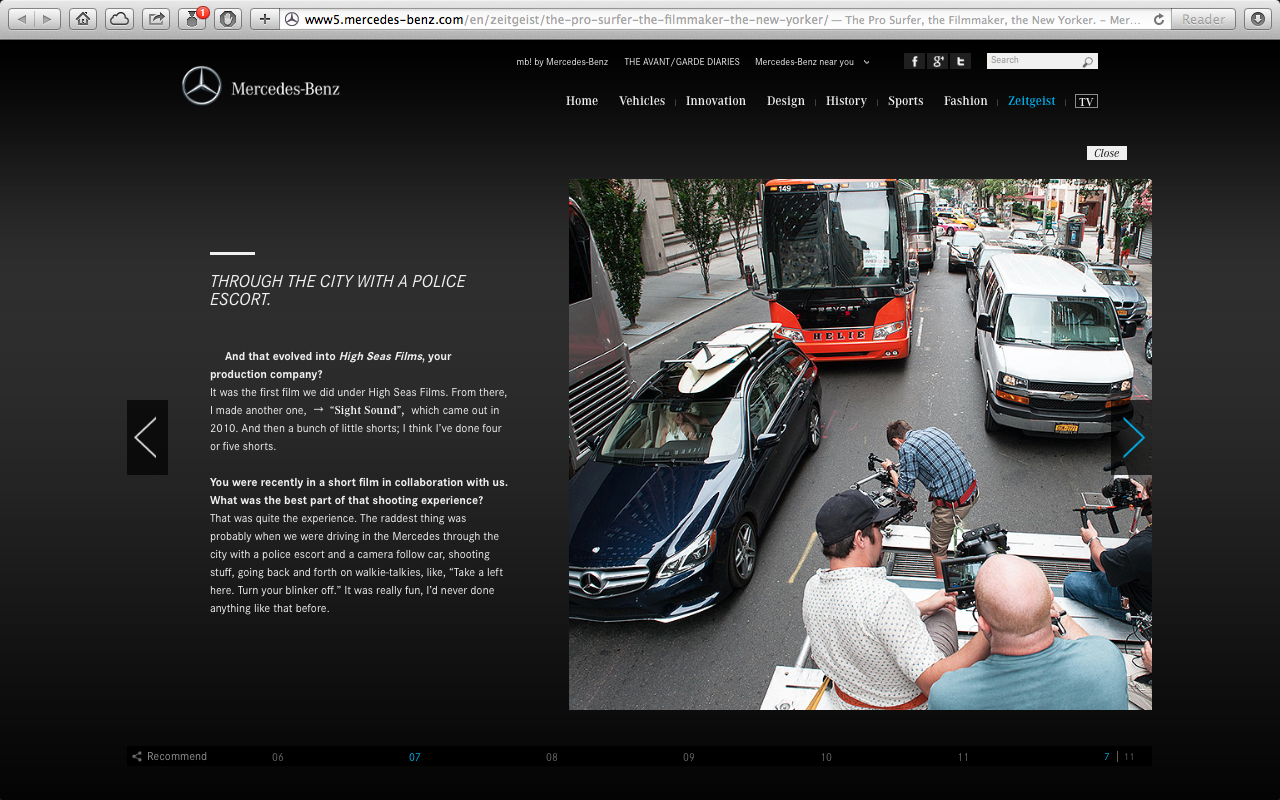Viewport: 1280px width, 800px height.
Task: Open the Home navigation item
Action: 582,101
